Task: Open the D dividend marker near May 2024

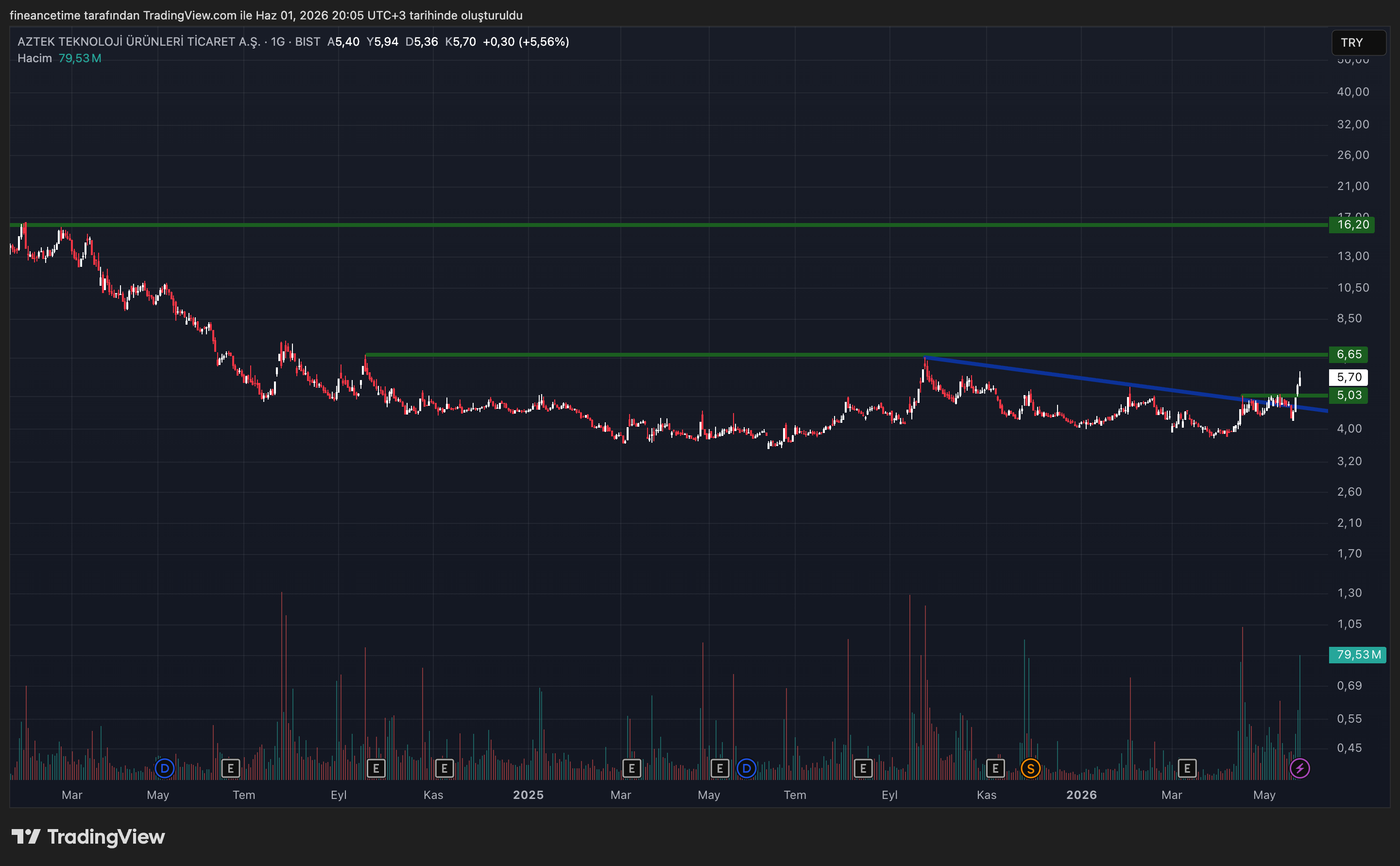Action: (164, 768)
